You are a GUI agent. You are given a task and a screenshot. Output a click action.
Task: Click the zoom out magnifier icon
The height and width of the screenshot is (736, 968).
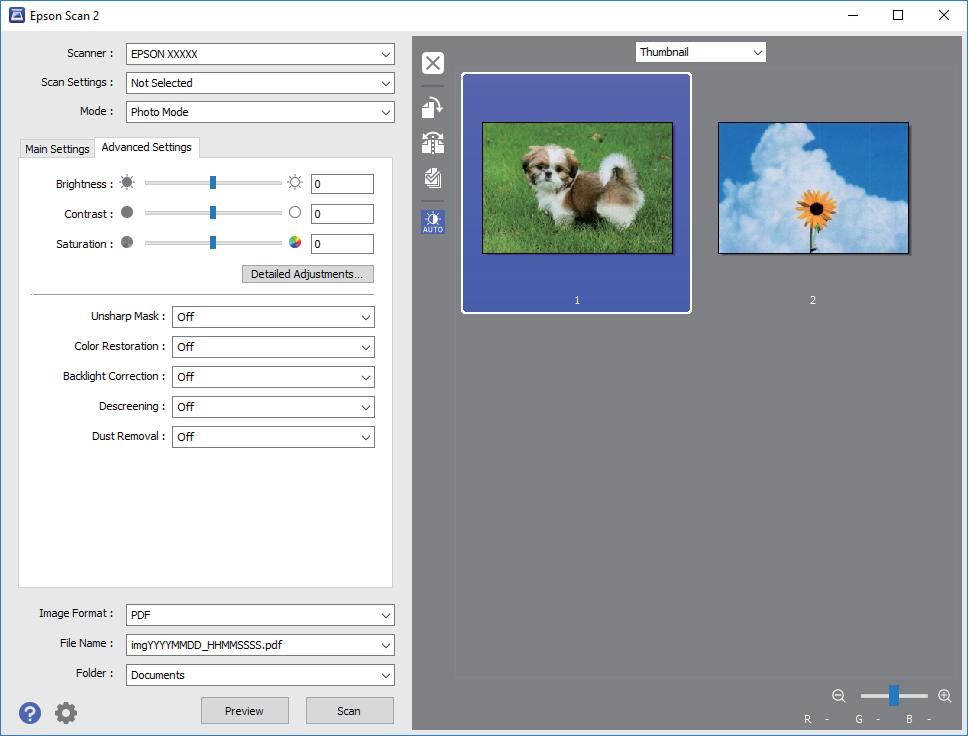838,696
